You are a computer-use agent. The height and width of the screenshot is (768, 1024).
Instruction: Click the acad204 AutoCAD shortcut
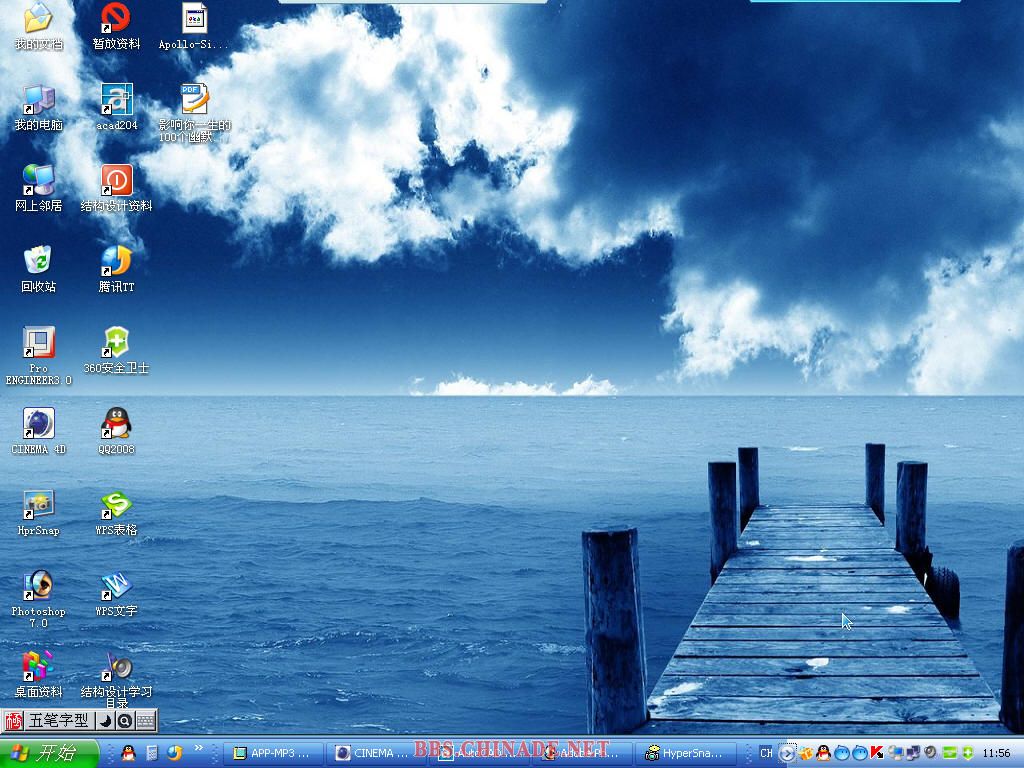[117, 100]
